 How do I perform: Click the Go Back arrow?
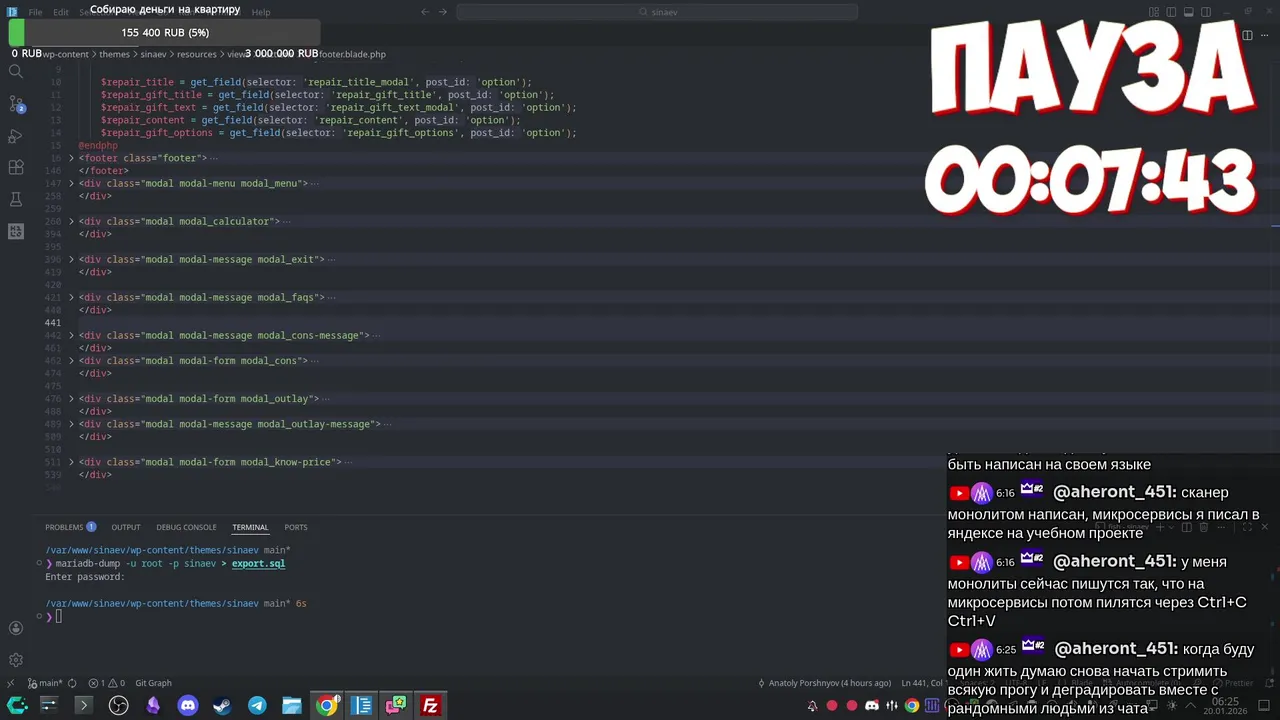coord(425,12)
